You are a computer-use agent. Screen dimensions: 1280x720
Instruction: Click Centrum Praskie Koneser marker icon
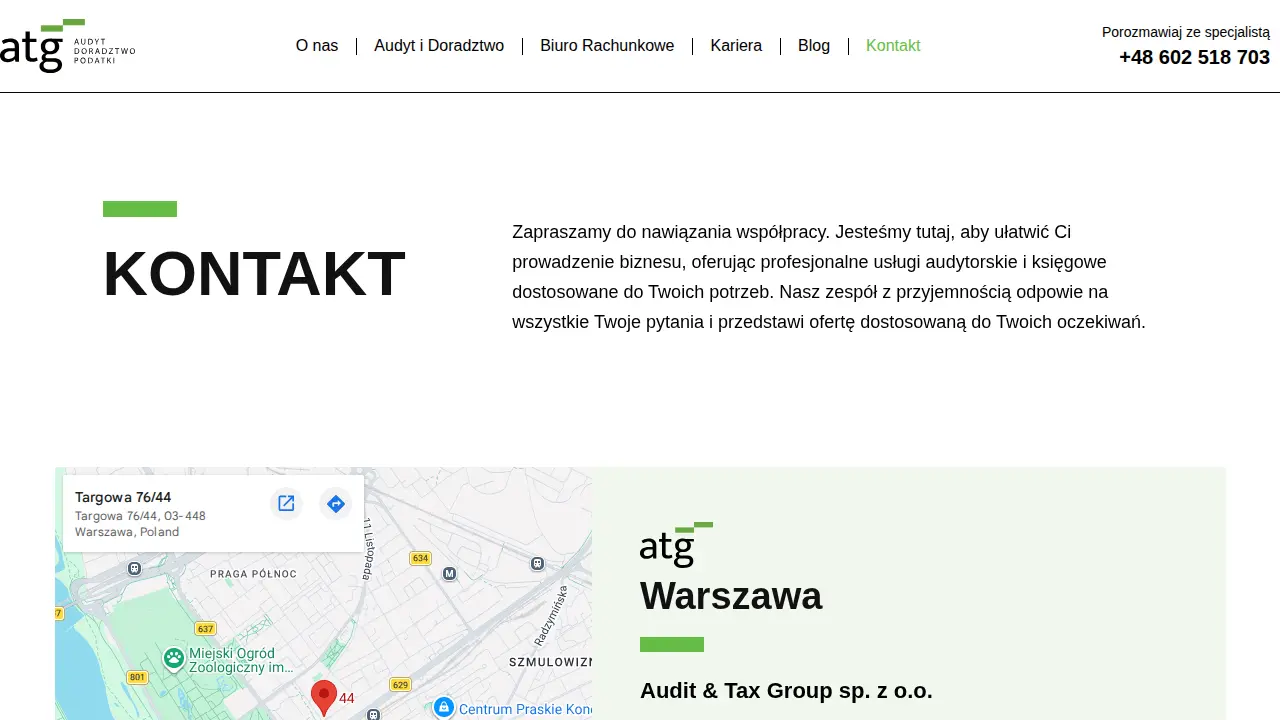pyautogui.click(x=444, y=707)
